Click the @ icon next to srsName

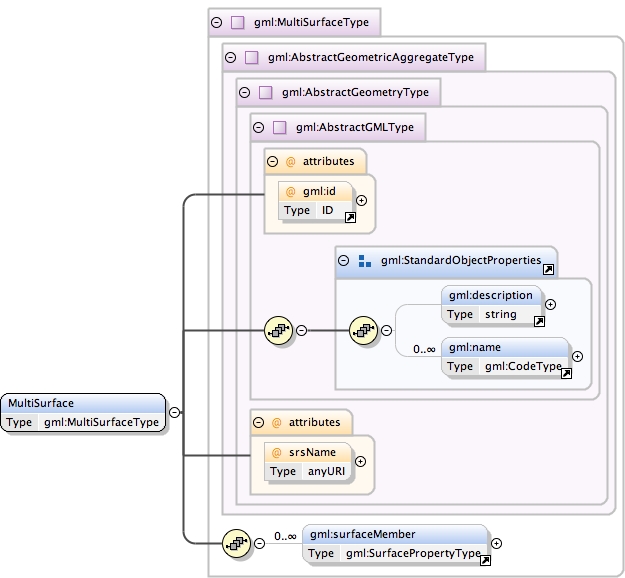point(277,453)
